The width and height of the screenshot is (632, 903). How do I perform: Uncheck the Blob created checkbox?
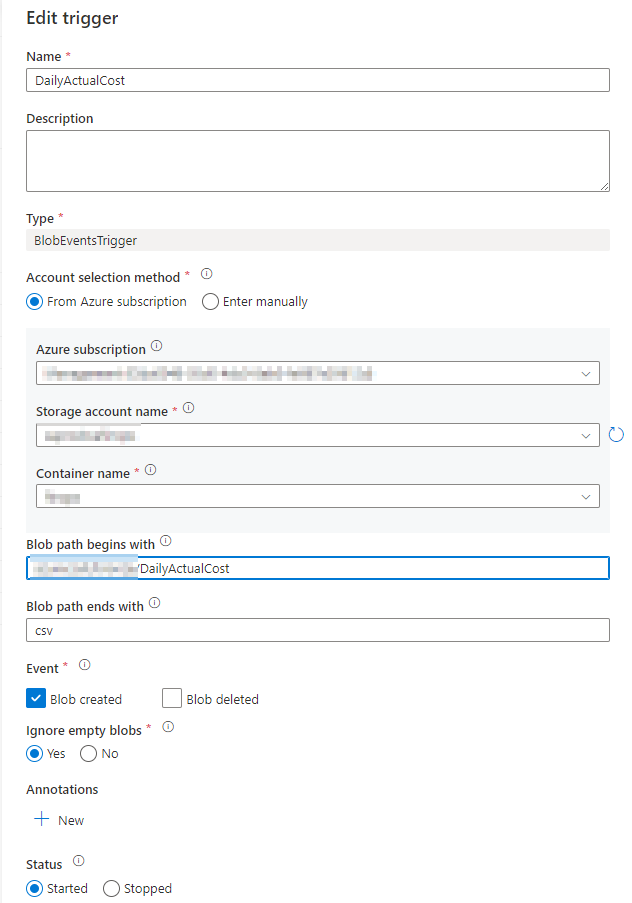coord(35,699)
